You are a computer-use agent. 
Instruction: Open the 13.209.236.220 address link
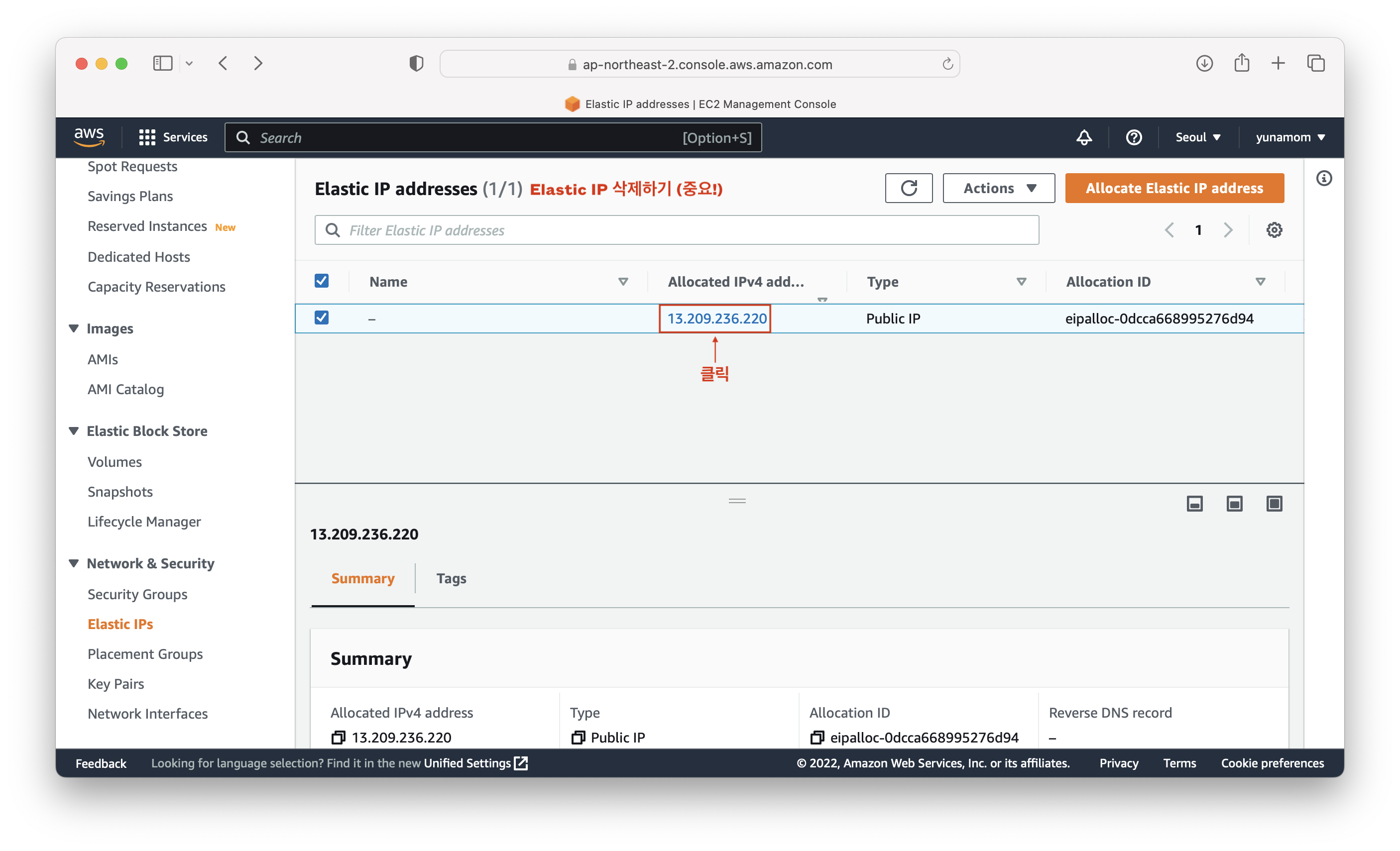(716, 319)
